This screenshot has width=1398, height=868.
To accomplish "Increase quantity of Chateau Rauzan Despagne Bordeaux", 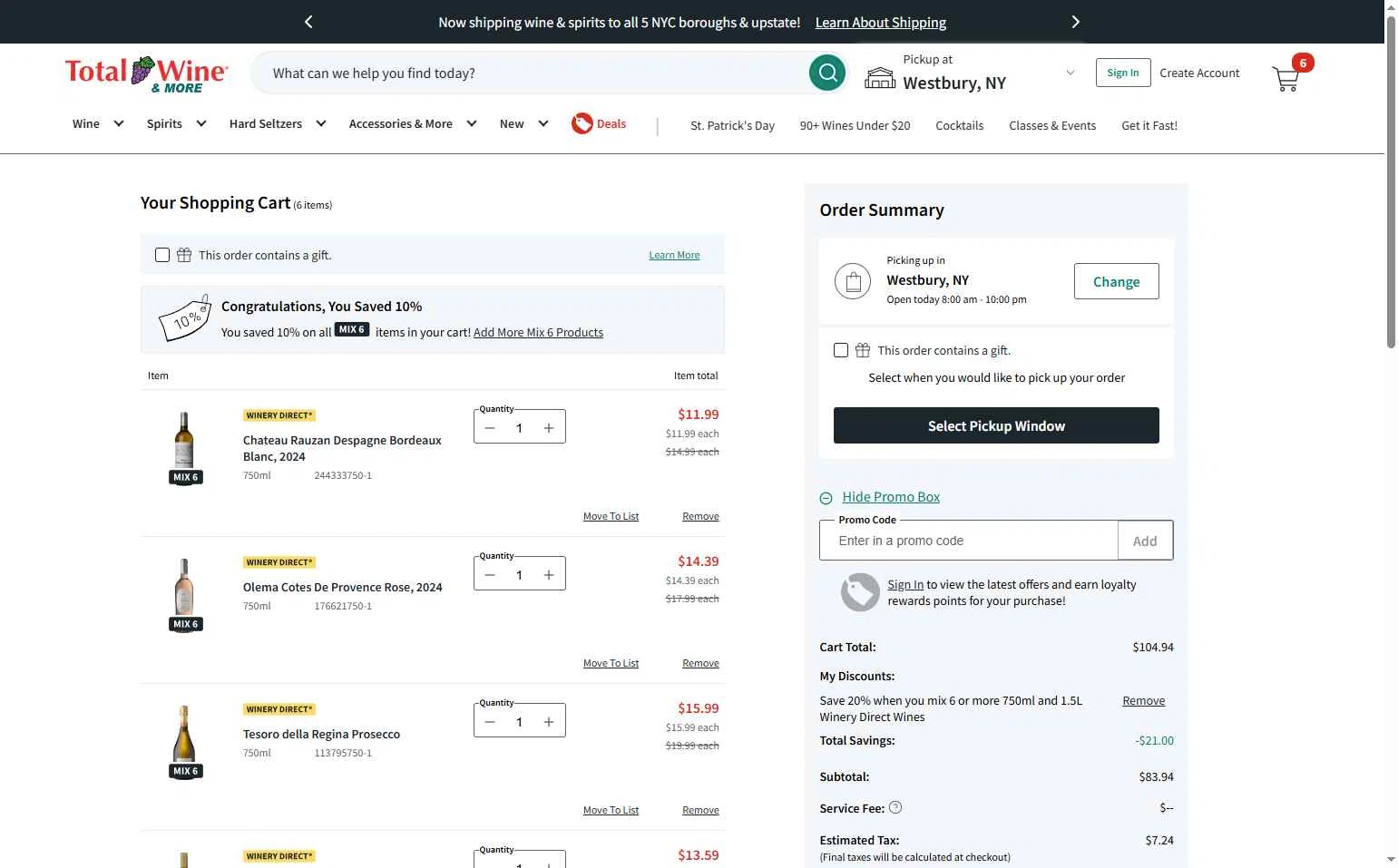I will click(549, 428).
